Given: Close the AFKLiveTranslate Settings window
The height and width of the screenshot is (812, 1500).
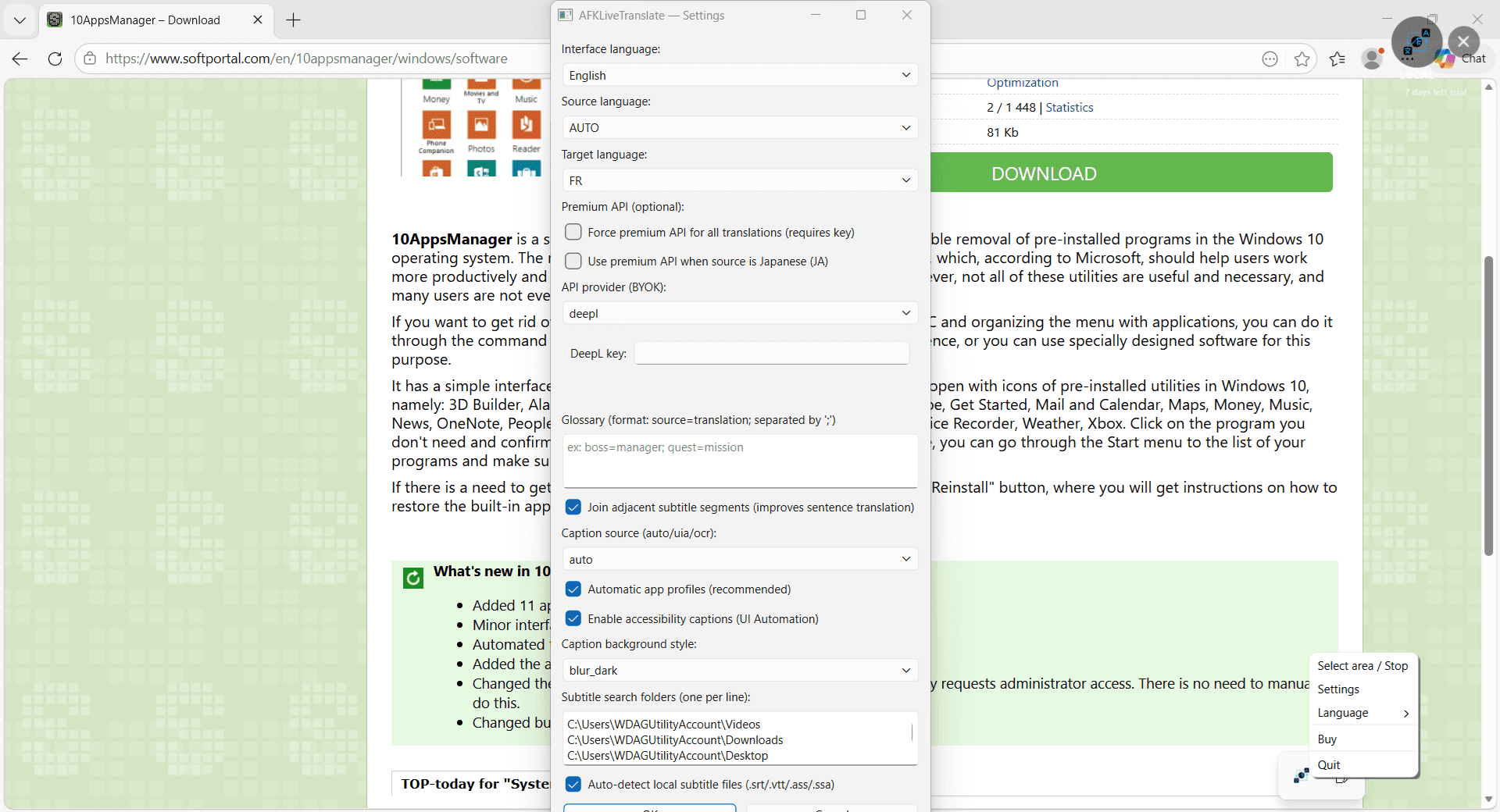Looking at the screenshot, I should click(x=907, y=15).
